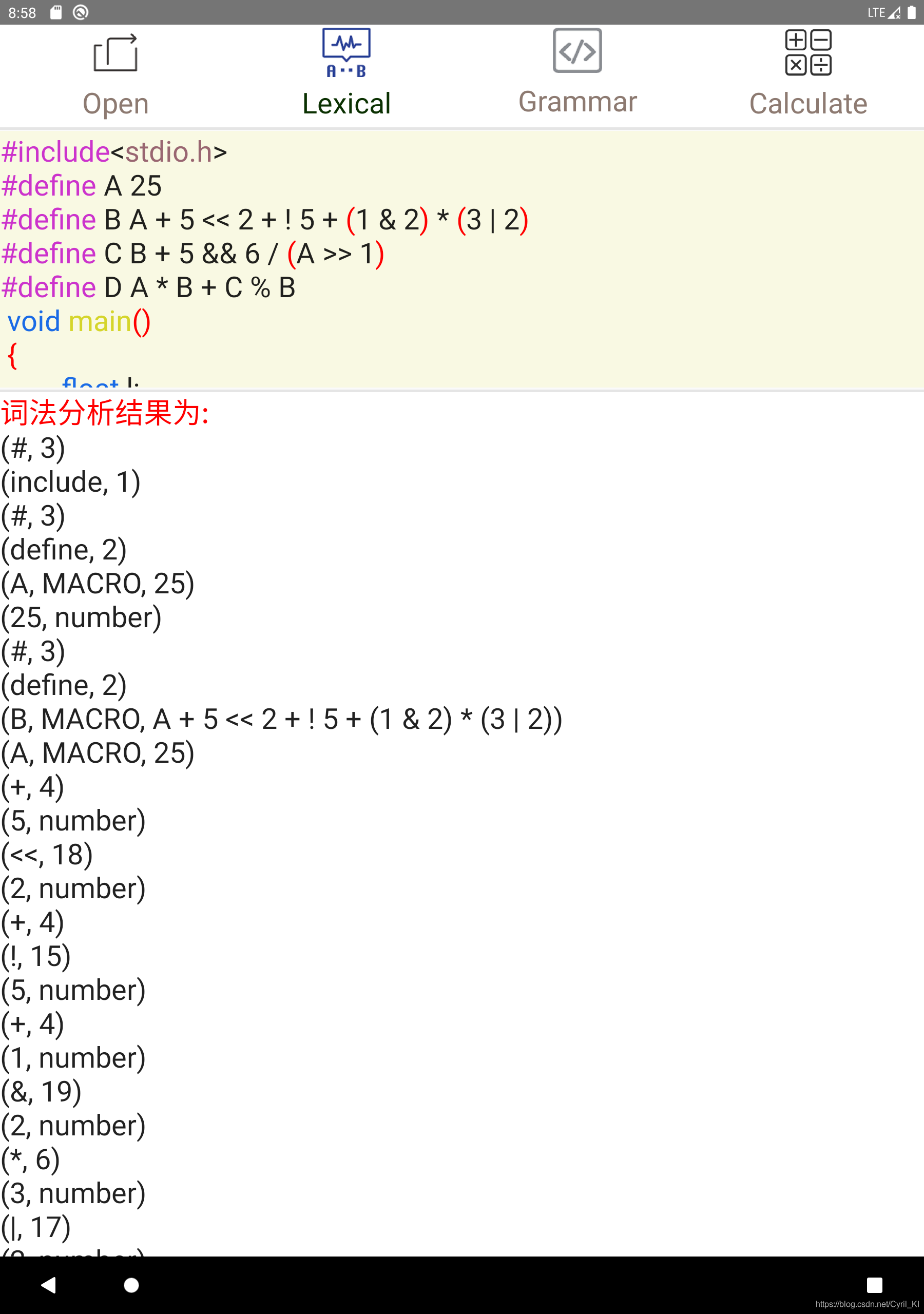This screenshot has width=924, height=1314.
Task: Tap the '(*, 6)' token row
Action: coord(30,1160)
